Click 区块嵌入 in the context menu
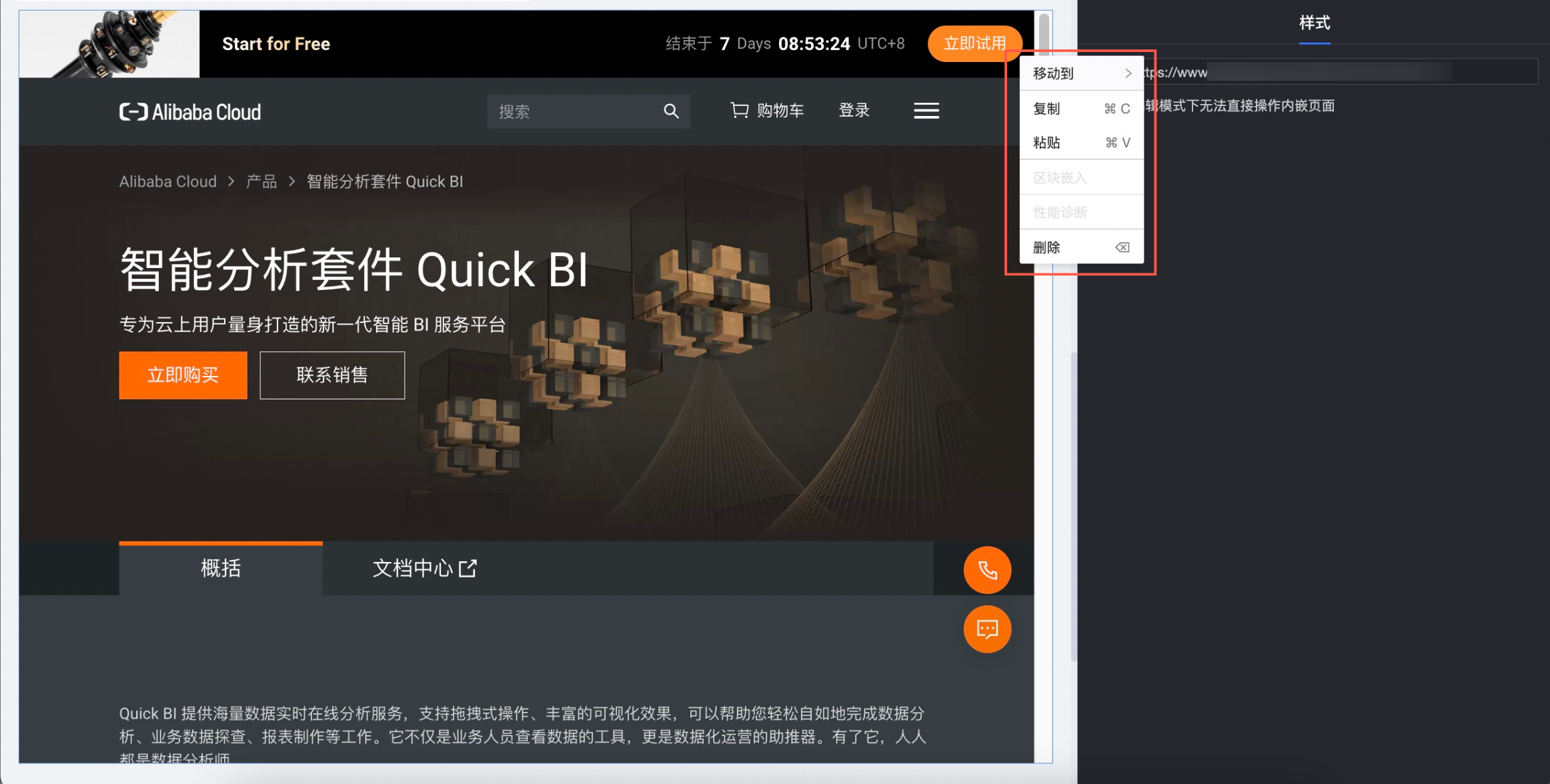1550x784 pixels. coord(1081,178)
